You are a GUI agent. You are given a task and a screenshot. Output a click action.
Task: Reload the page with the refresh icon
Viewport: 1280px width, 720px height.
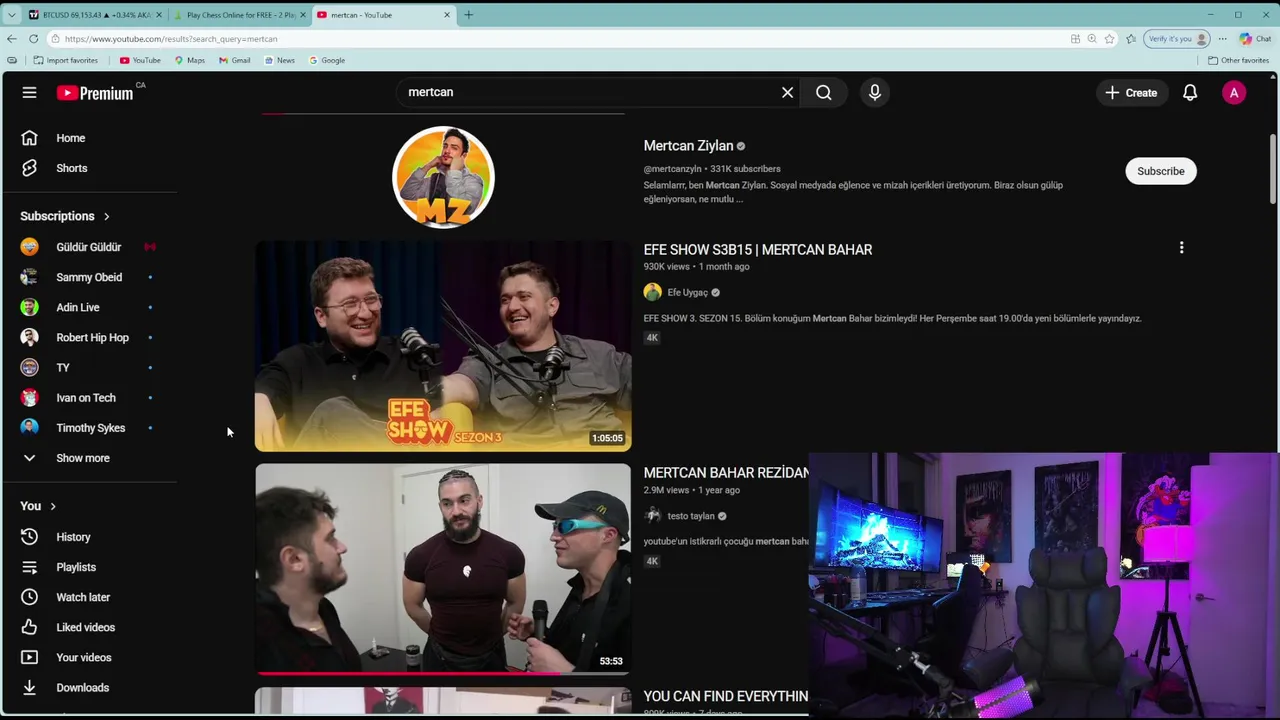click(x=33, y=39)
